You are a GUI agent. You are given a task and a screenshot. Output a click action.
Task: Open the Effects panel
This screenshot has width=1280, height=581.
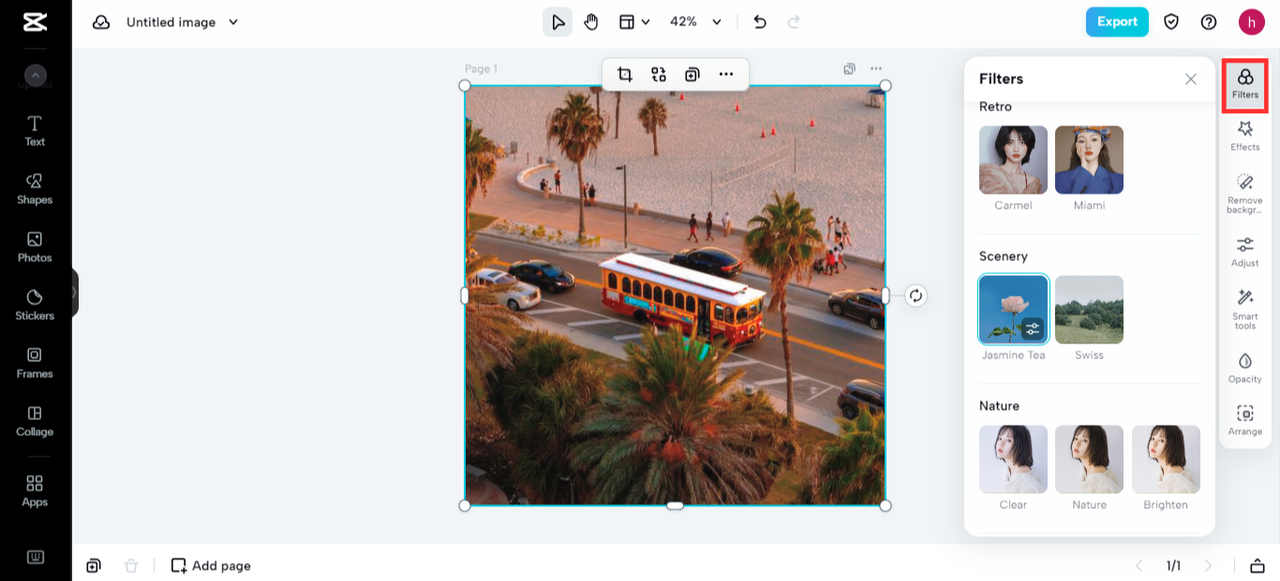click(1245, 135)
